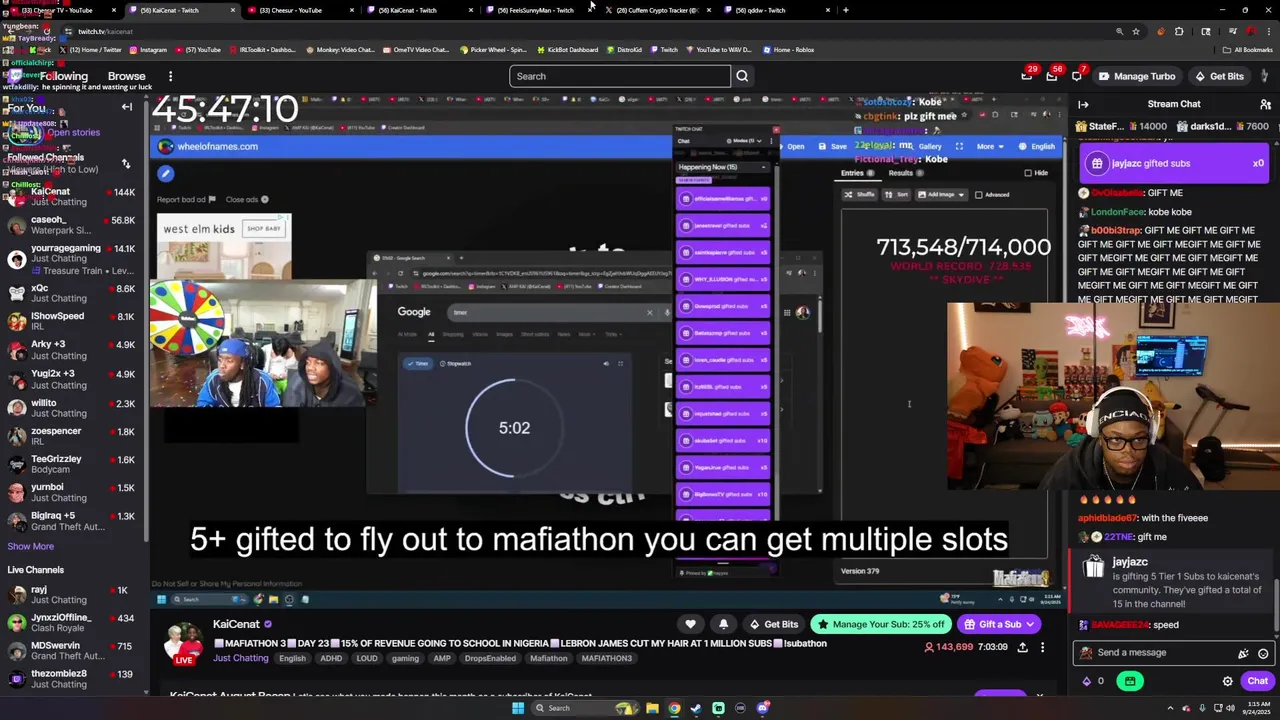Click KaiCenat's LIVE avatar under the stream
Image resolution: width=1280 pixels, height=720 pixels.
[x=184, y=643]
